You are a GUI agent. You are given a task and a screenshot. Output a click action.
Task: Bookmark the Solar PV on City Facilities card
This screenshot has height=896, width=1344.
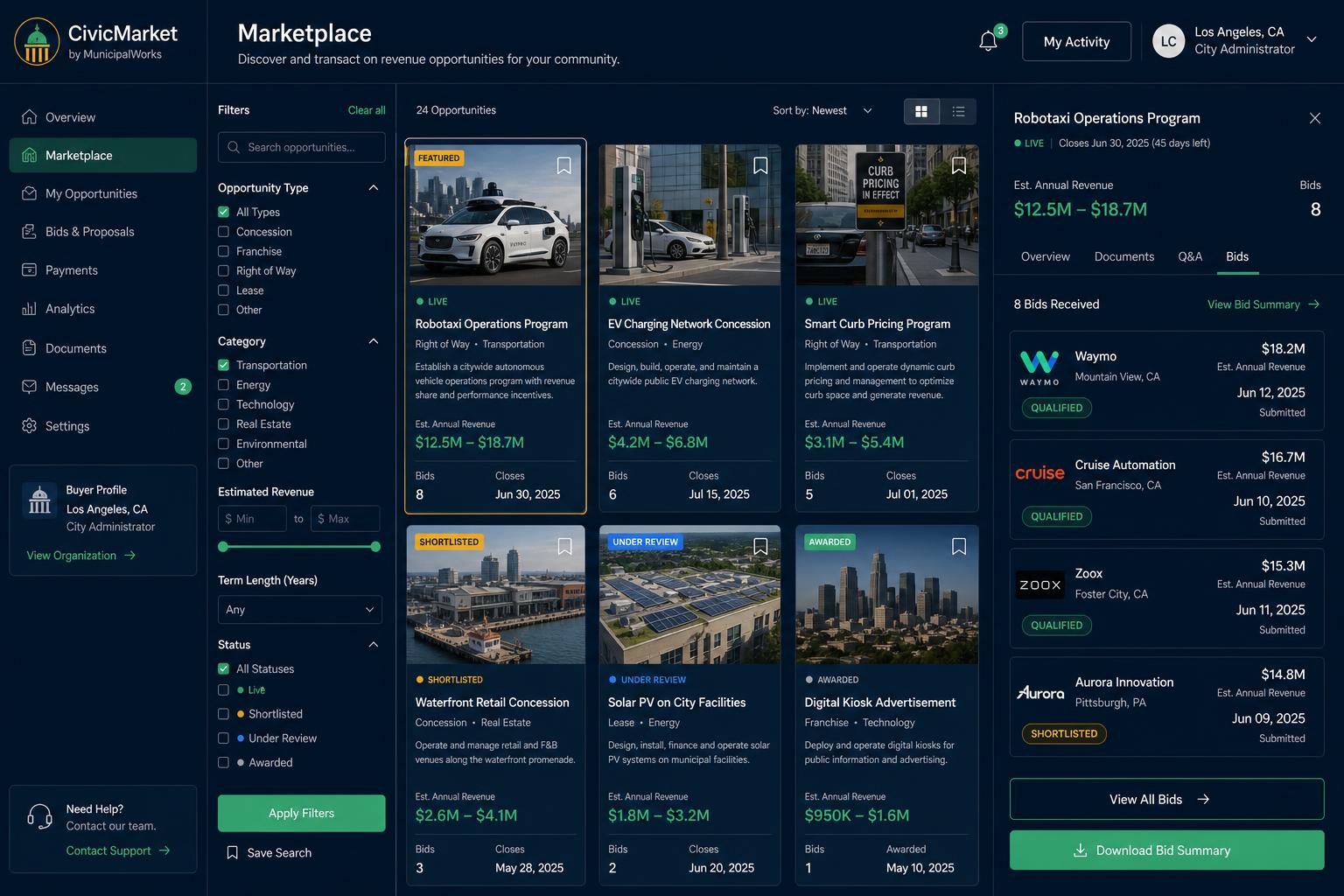coord(760,546)
